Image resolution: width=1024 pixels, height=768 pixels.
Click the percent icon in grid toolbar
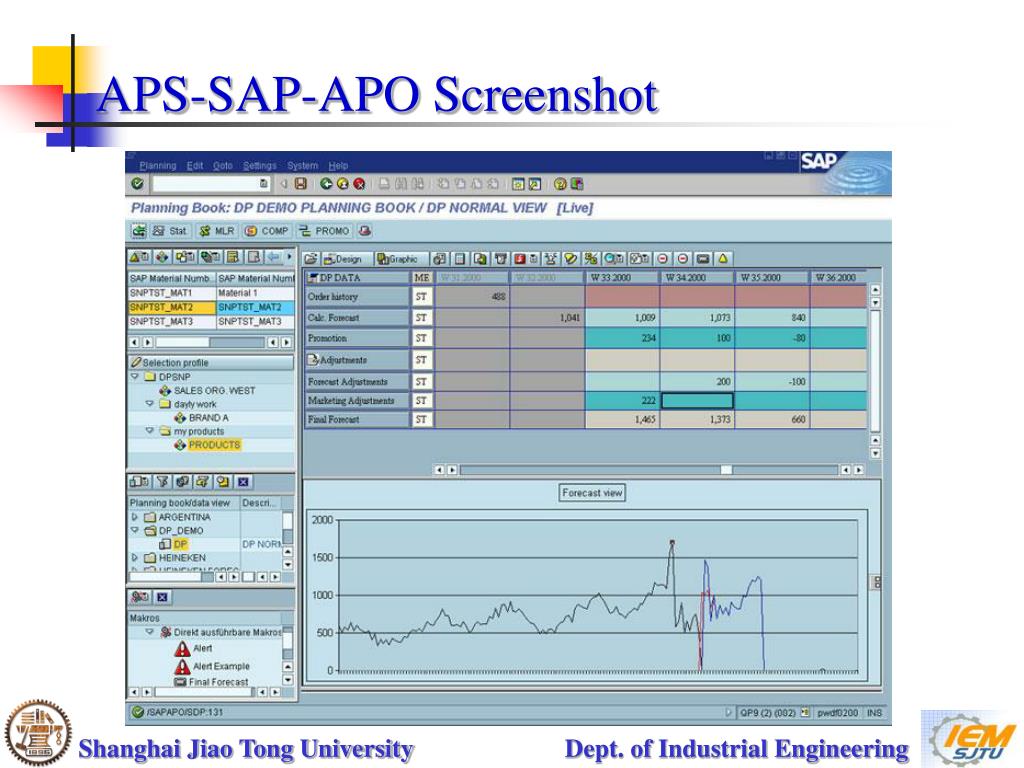(591, 259)
